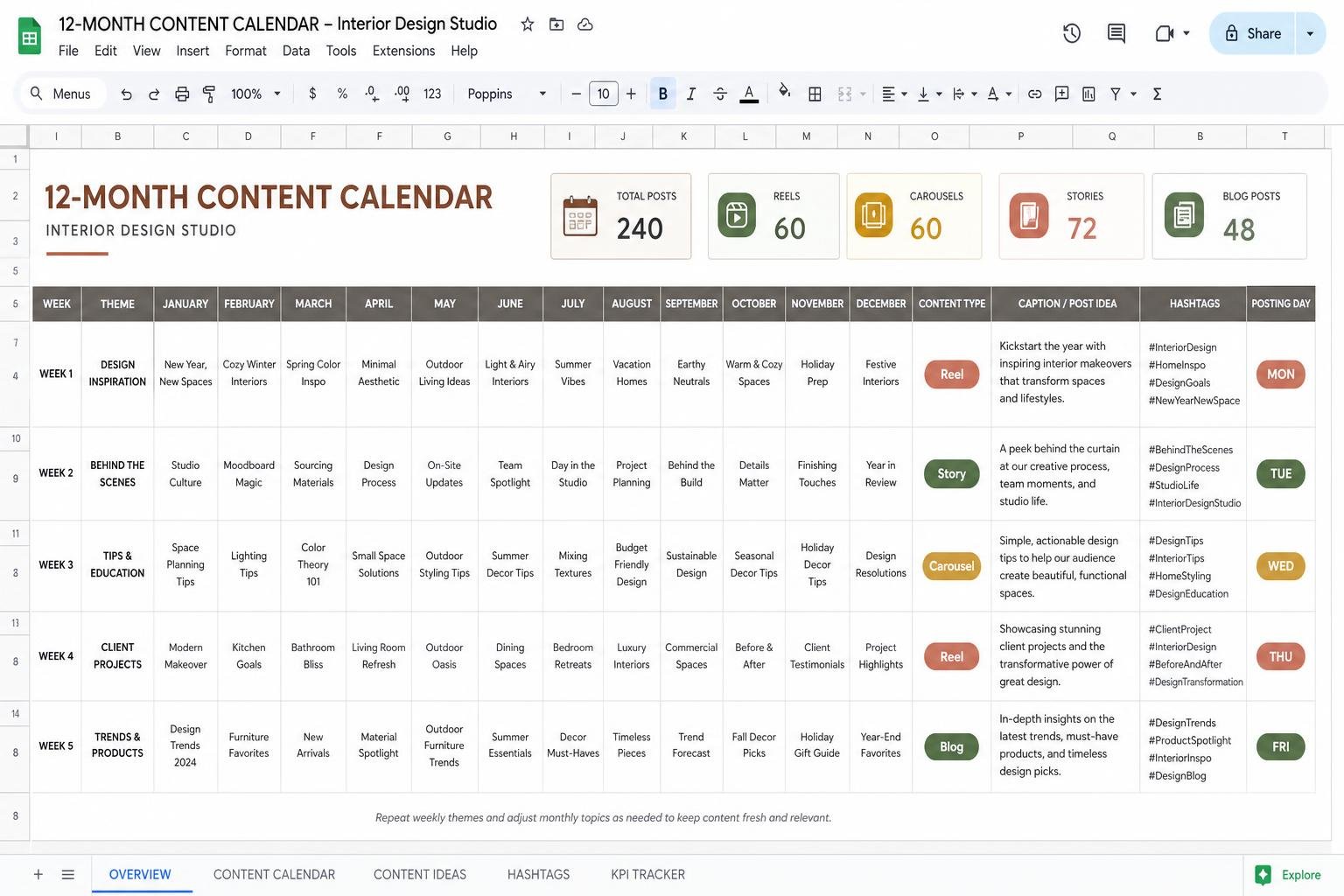Viewport: 1344px width, 896px height.
Task: Activate the paint format tool
Action: (x=209, y=94)
